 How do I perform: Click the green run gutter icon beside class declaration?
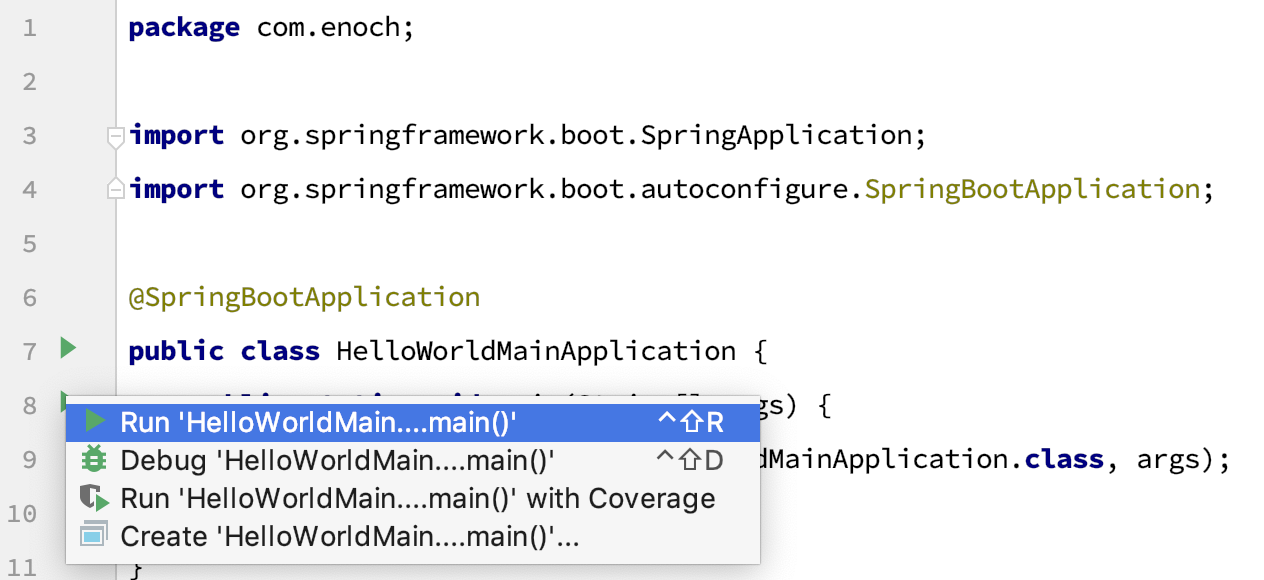click(67, 348)
